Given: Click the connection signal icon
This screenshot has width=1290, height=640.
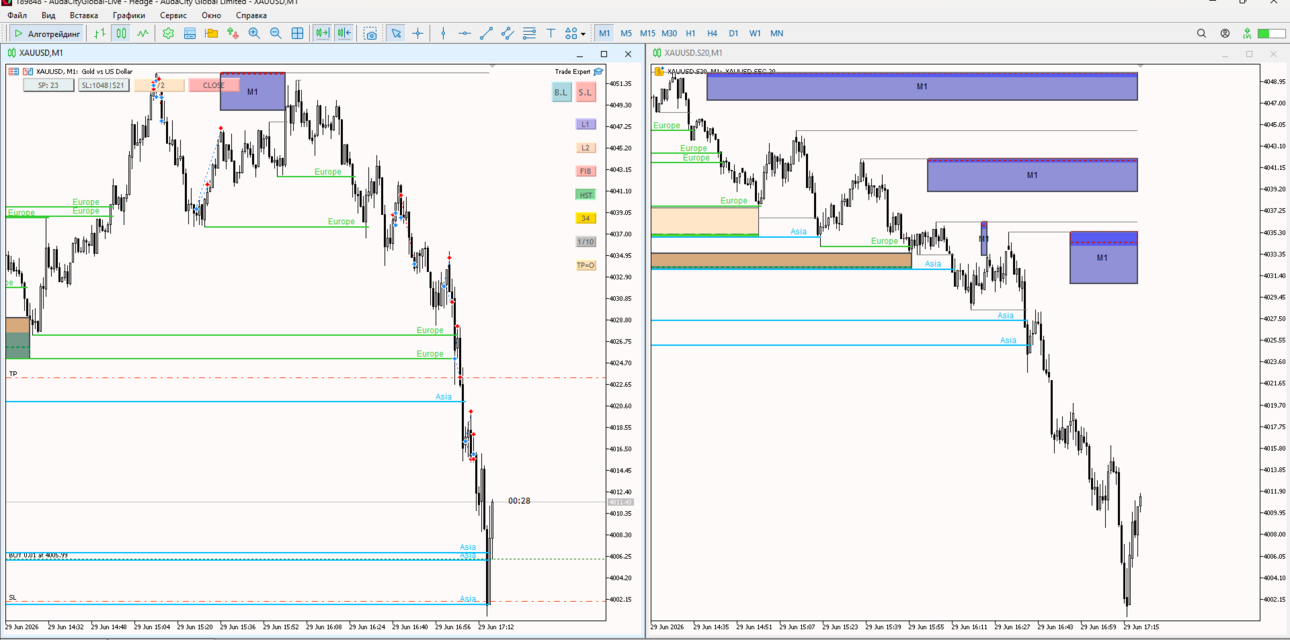Looking at the screenshot, I should [1247, 33].
